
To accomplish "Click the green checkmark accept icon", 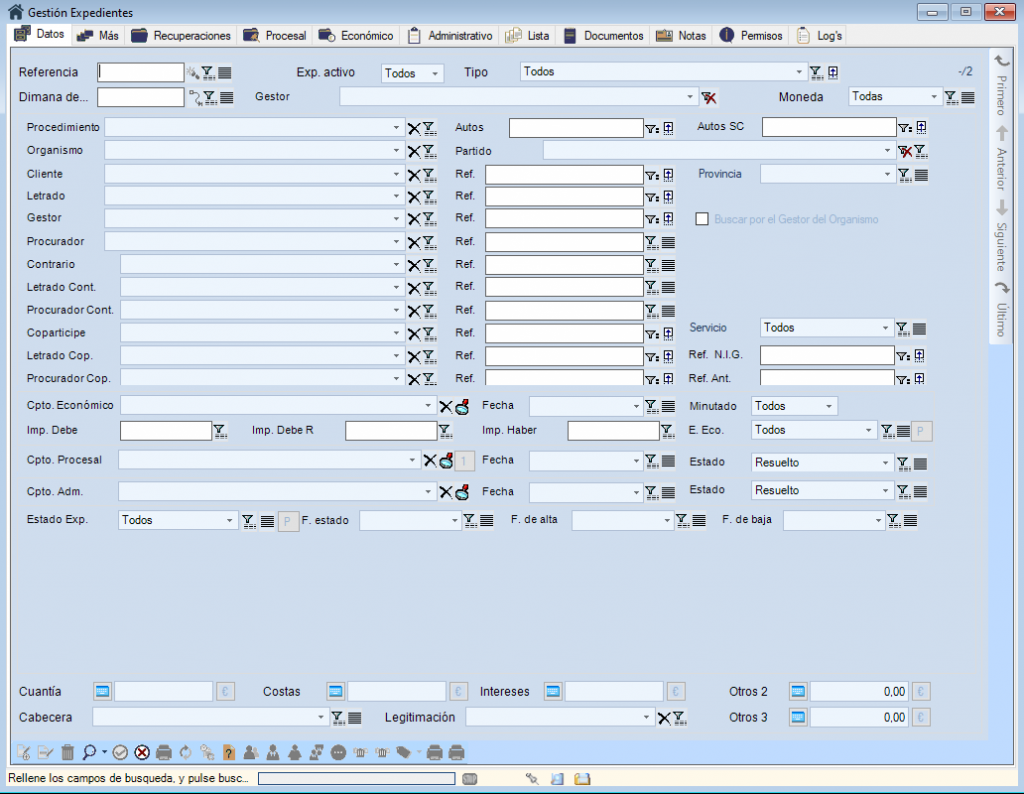I will tap(120, 752).
